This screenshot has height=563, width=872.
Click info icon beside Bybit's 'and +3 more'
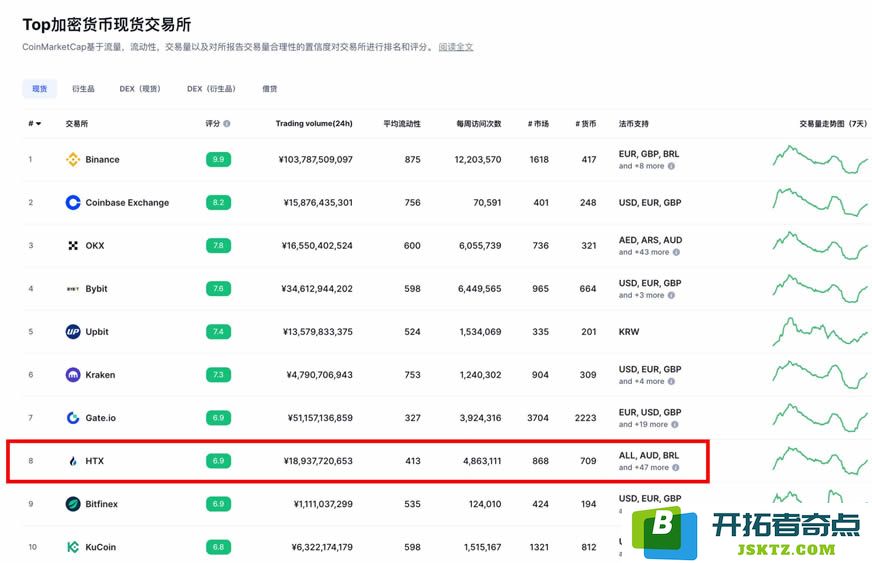(x=671, y=295)
